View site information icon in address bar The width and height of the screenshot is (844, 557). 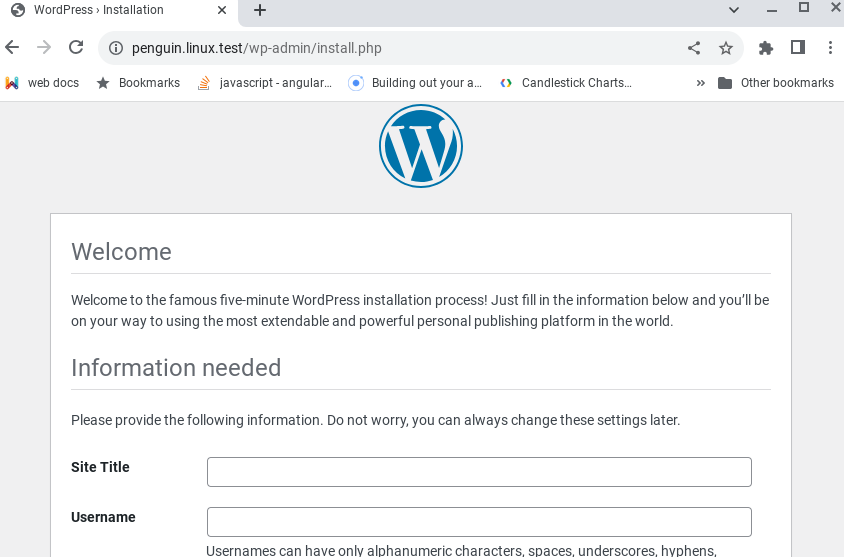coord(115,48)
